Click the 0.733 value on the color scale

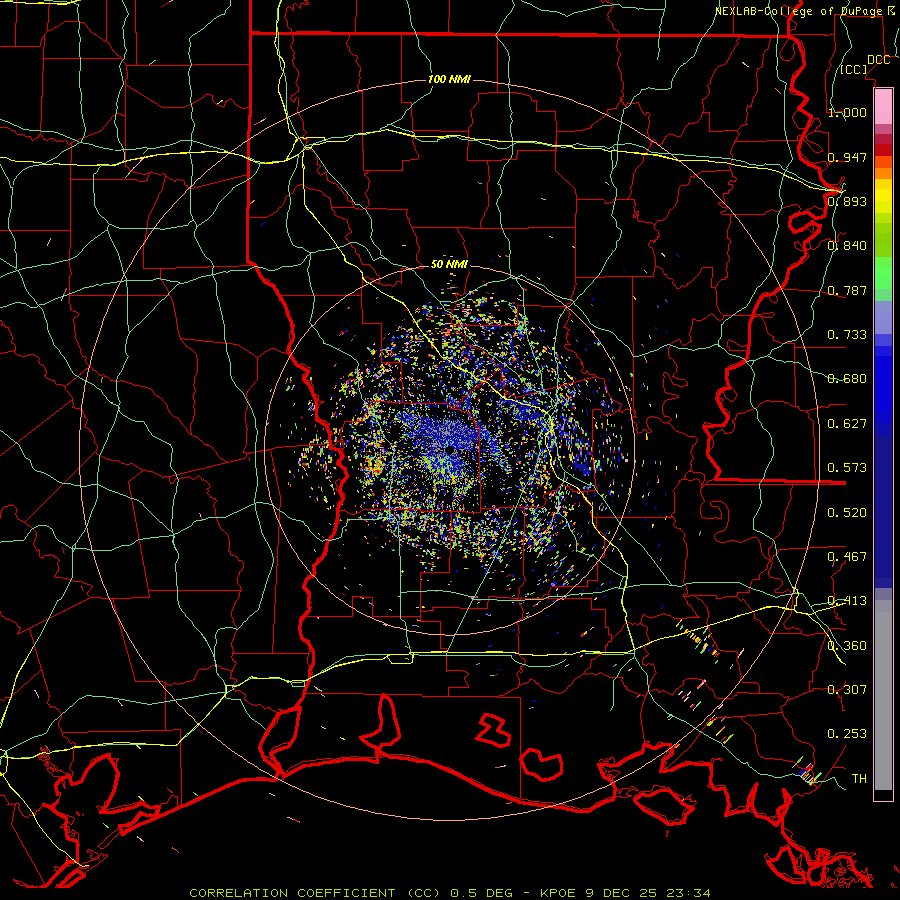click(847, 335)
